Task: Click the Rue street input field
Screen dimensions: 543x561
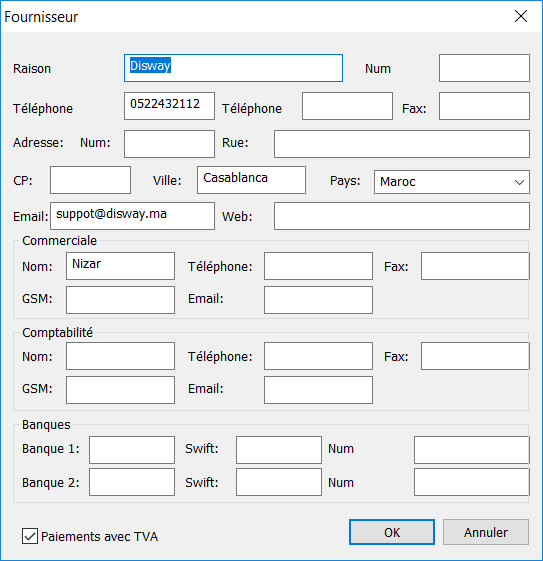Action: (x=402, y=144)
